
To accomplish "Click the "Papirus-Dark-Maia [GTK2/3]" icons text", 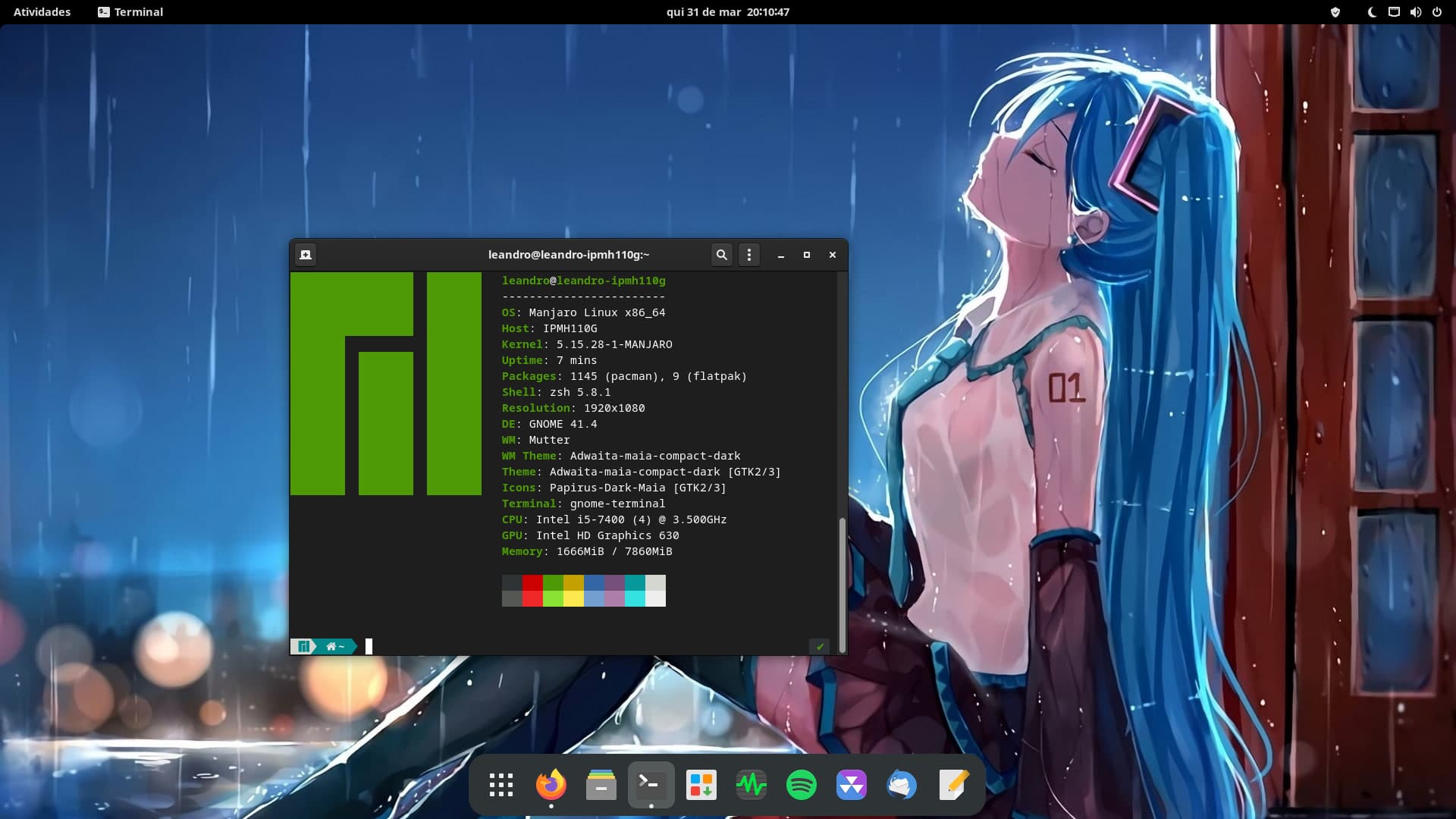I will 638,488.
